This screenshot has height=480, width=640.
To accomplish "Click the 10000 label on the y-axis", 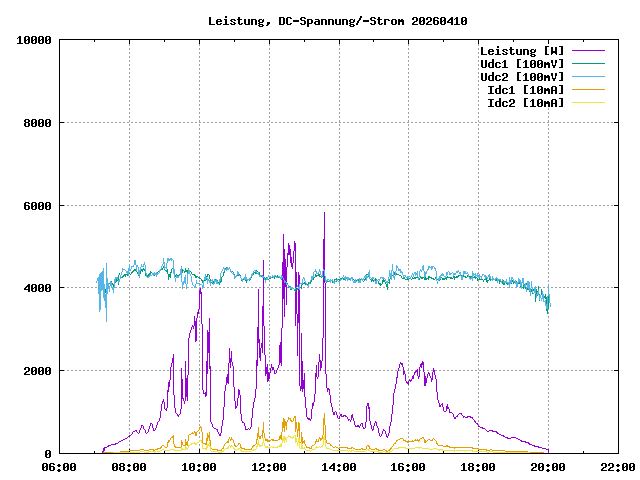I will 34,40.
